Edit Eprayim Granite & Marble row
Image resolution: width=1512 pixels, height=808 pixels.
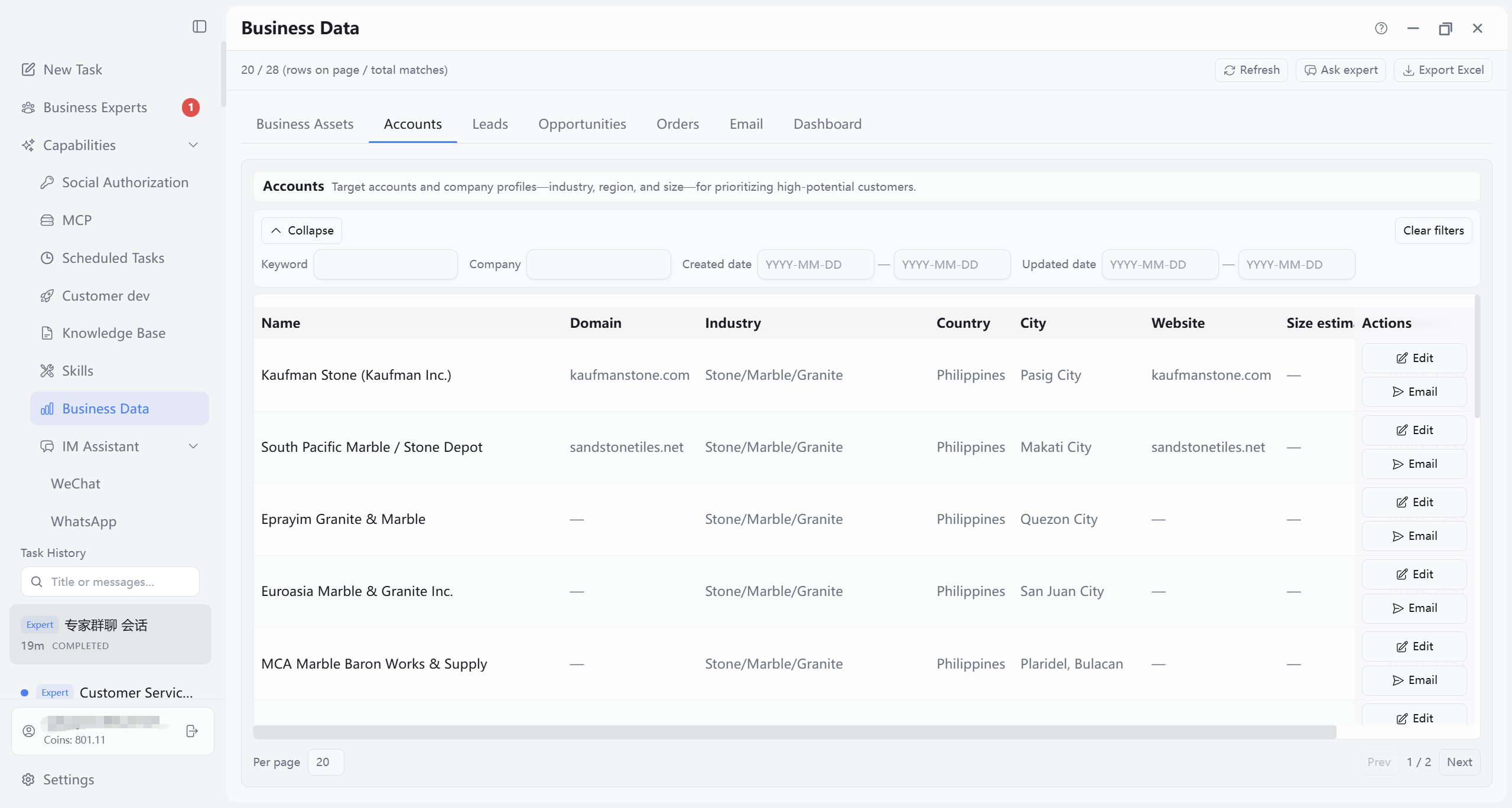point(1415,502)
